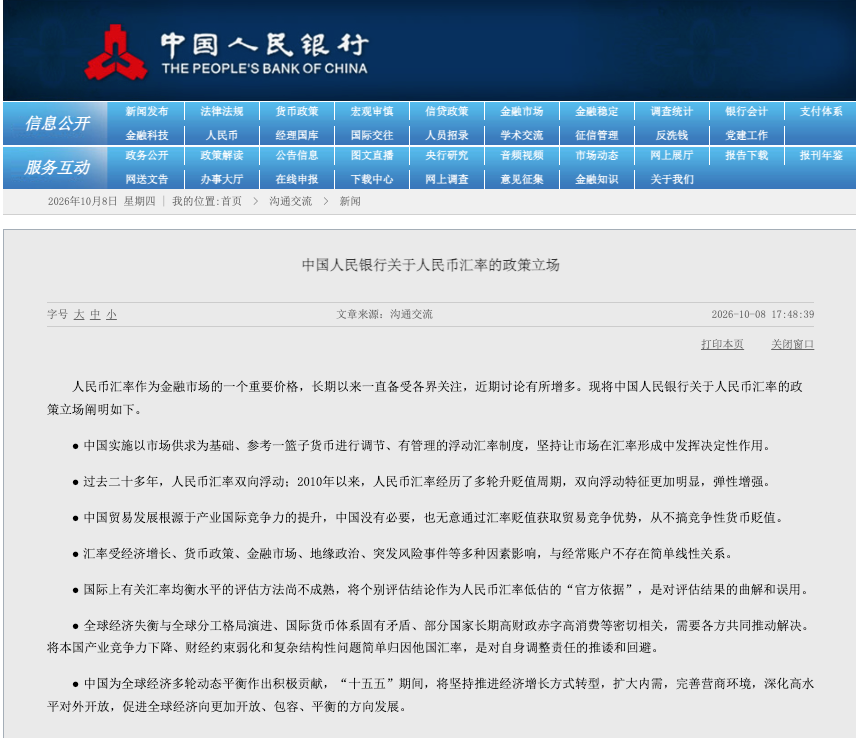Select 音频视频 menu item
Screen dimensions: 856x738
(522, 156)
